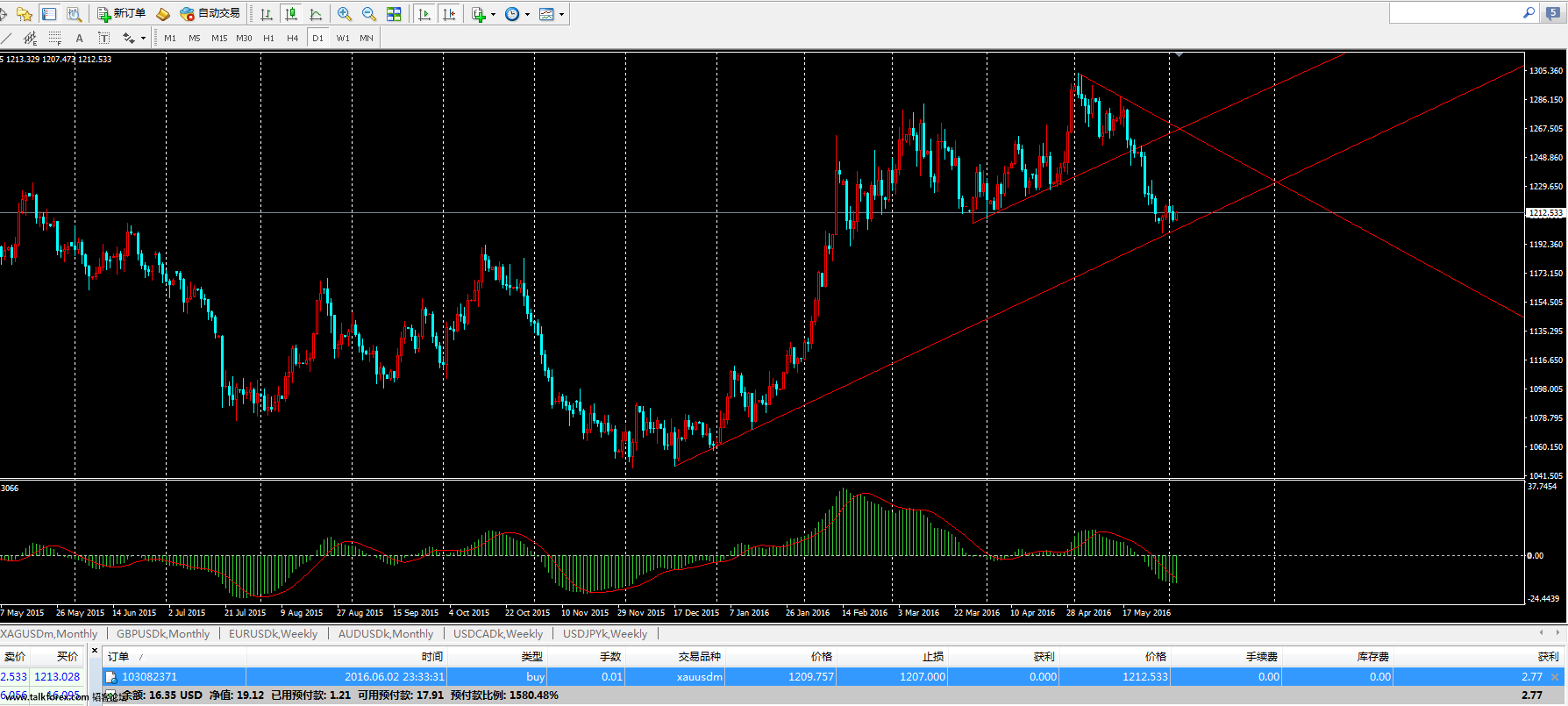Switch timeframe to M15
1568x706 pixels.
click(219, 38)
